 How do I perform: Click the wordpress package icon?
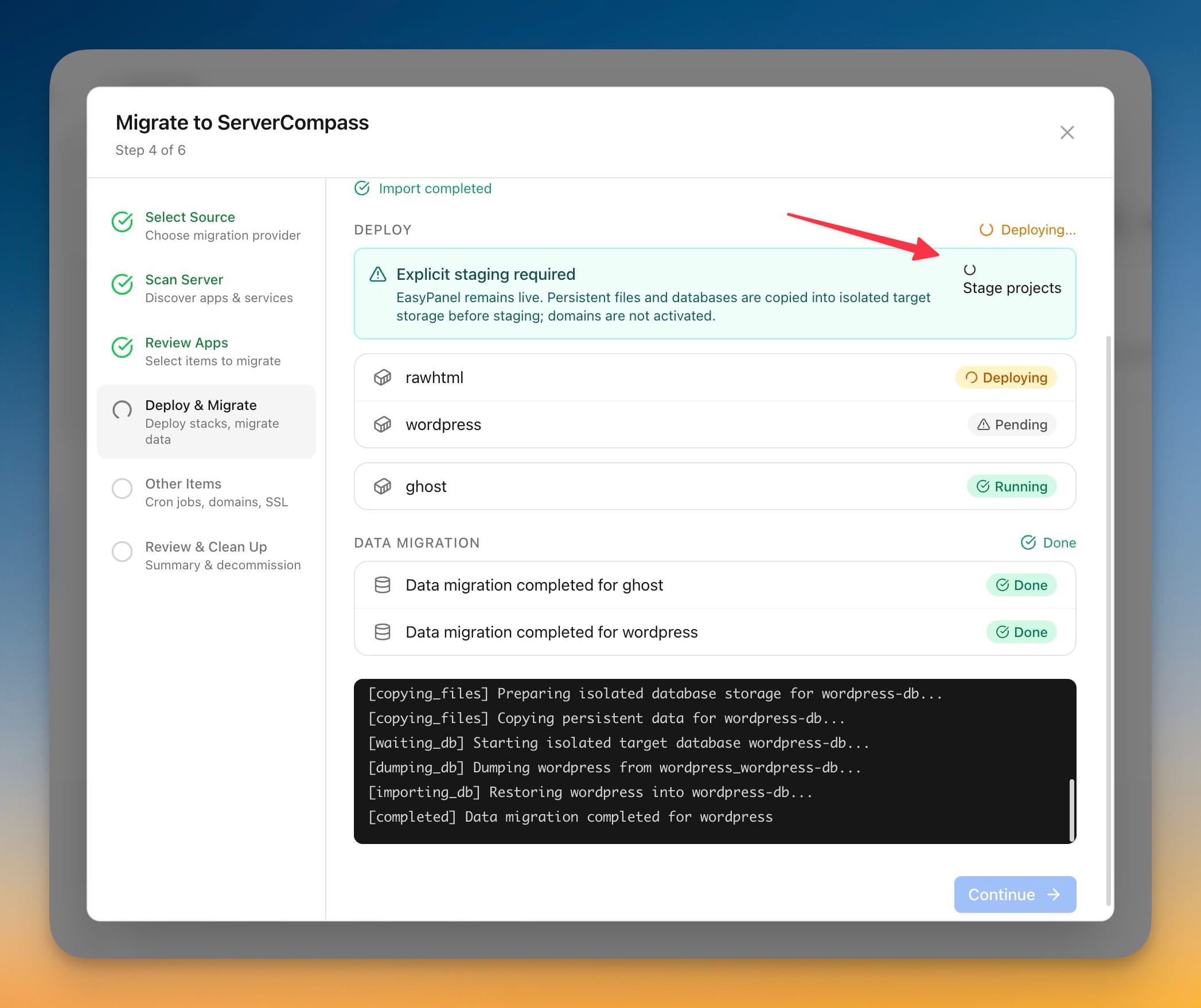point(383,424)
